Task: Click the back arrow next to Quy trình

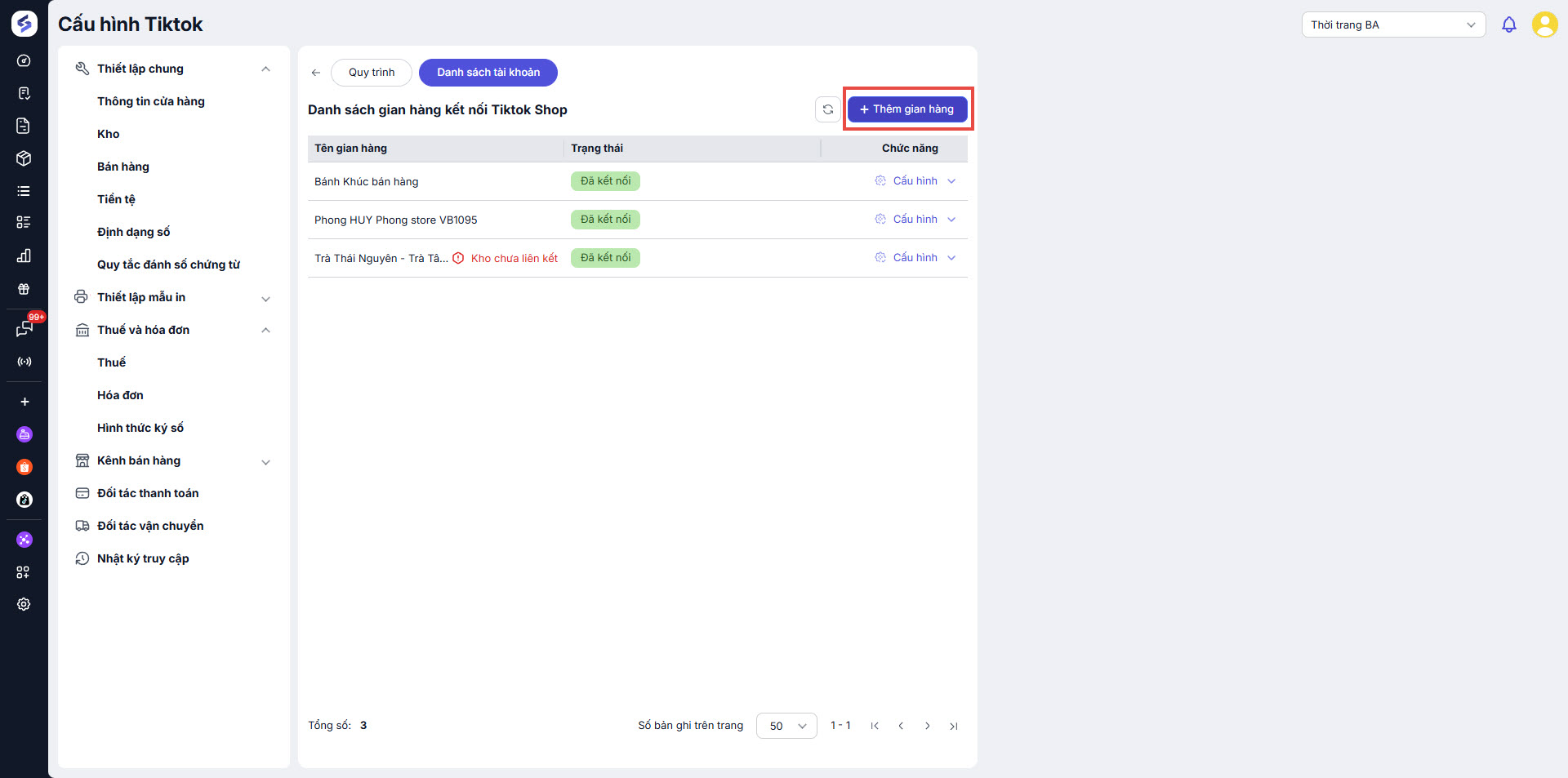Action: pos(316,73)
